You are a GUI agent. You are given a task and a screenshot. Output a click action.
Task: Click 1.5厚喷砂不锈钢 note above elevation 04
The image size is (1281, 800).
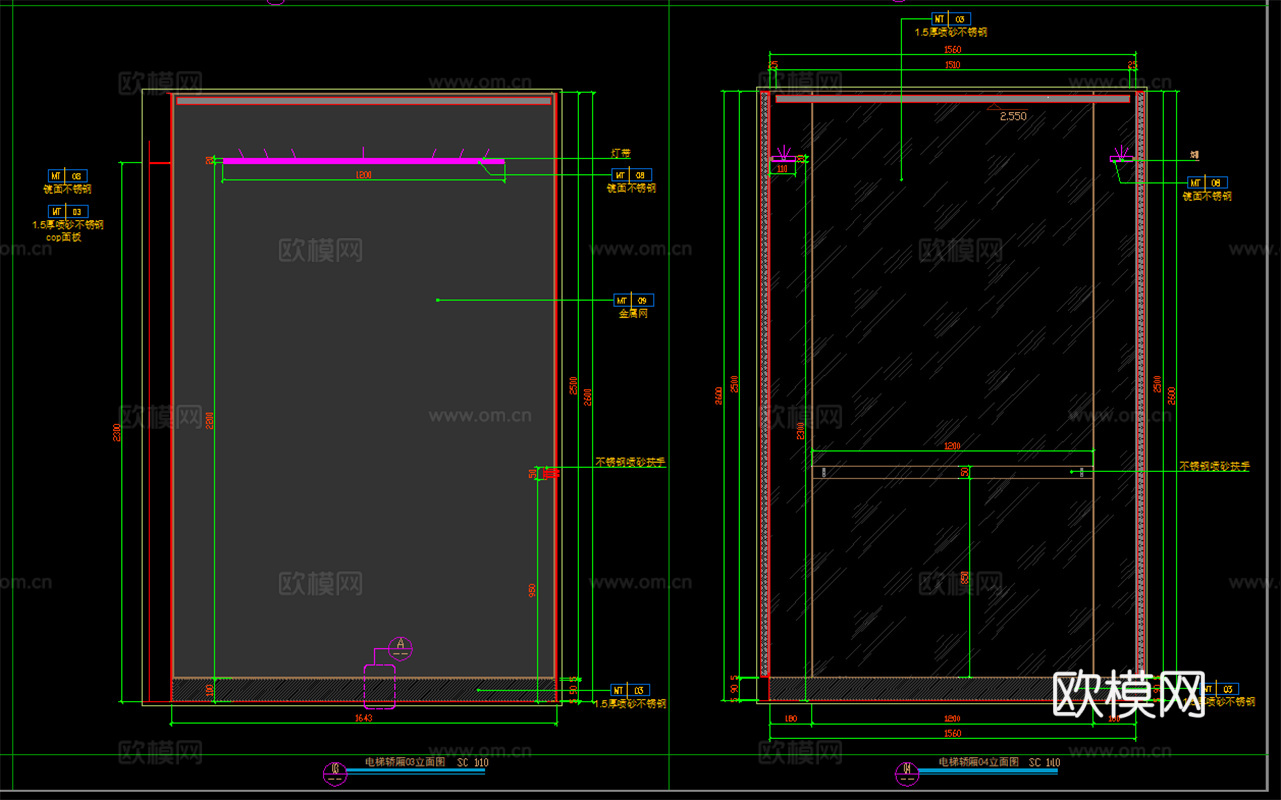(x=952, y=33)
